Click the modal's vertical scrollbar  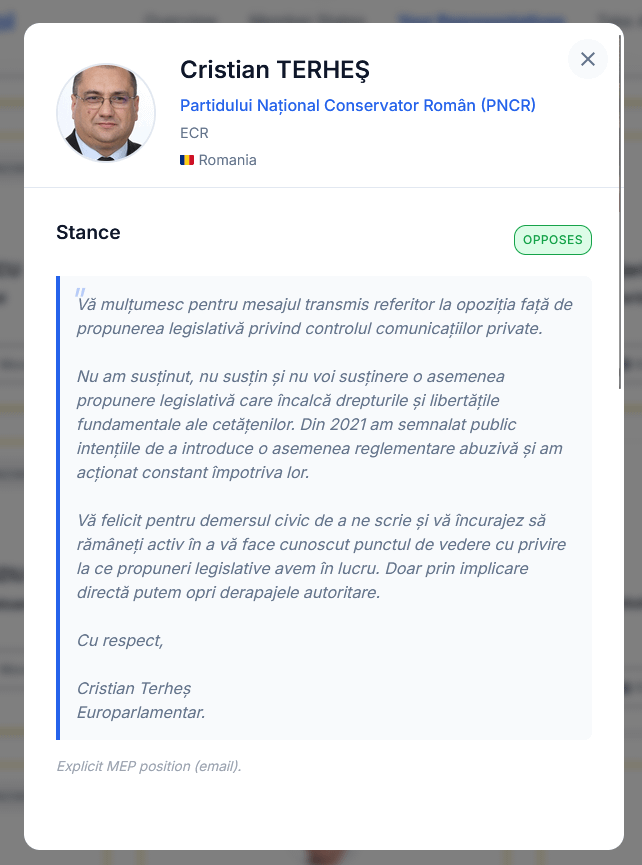pos(620,211)
